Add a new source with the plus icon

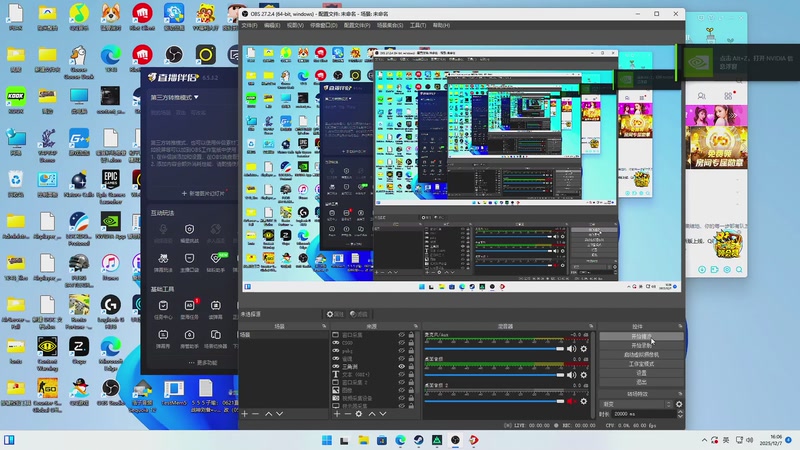pos(337,414)
